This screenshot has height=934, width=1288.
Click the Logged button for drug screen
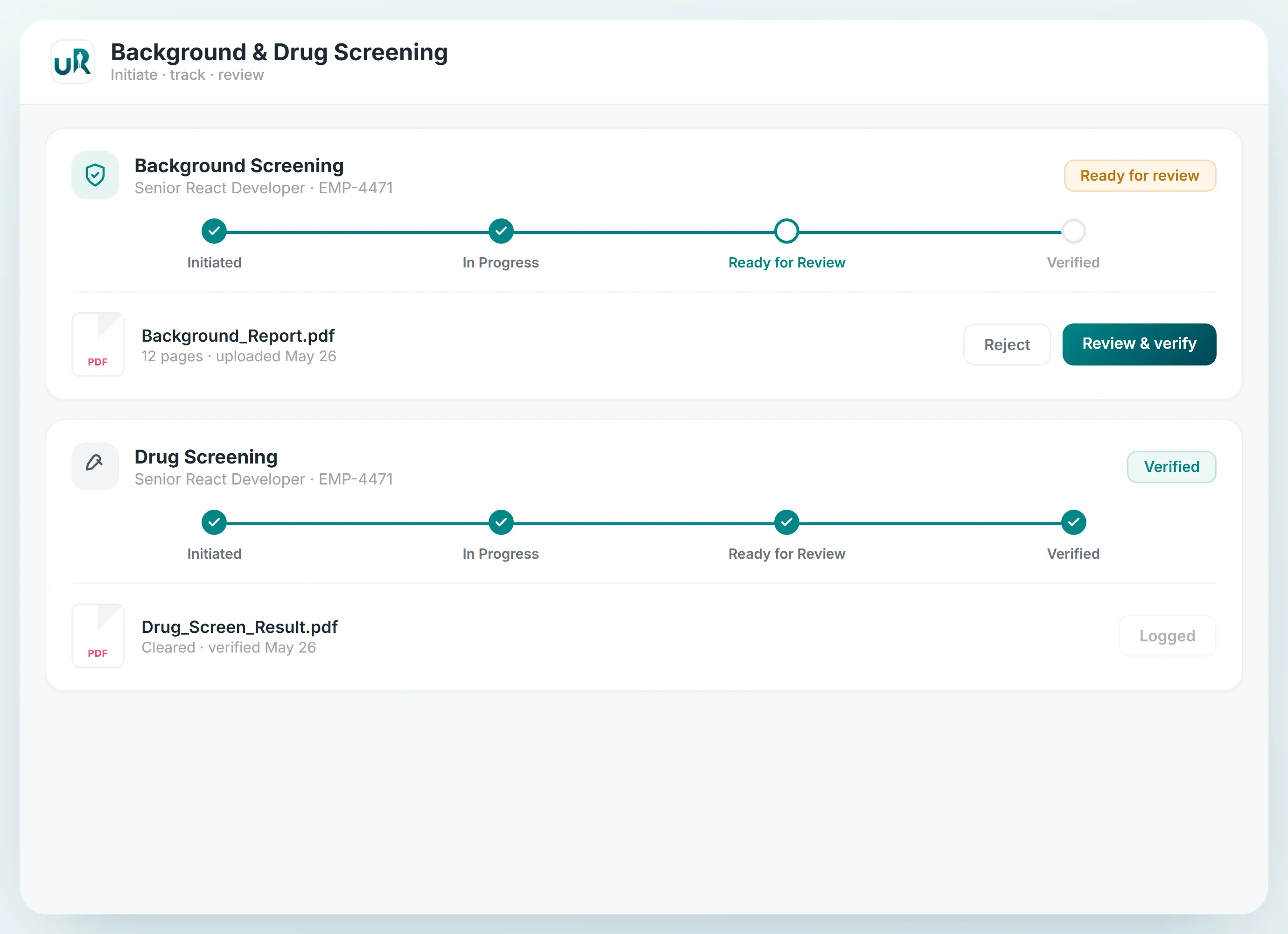click(1167, 636)
